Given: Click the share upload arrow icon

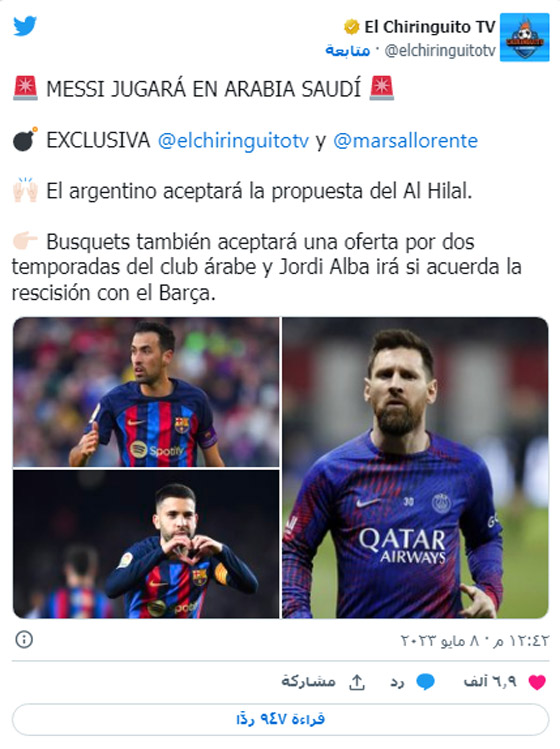Looking at the screenshot, I should coord(357,682).
